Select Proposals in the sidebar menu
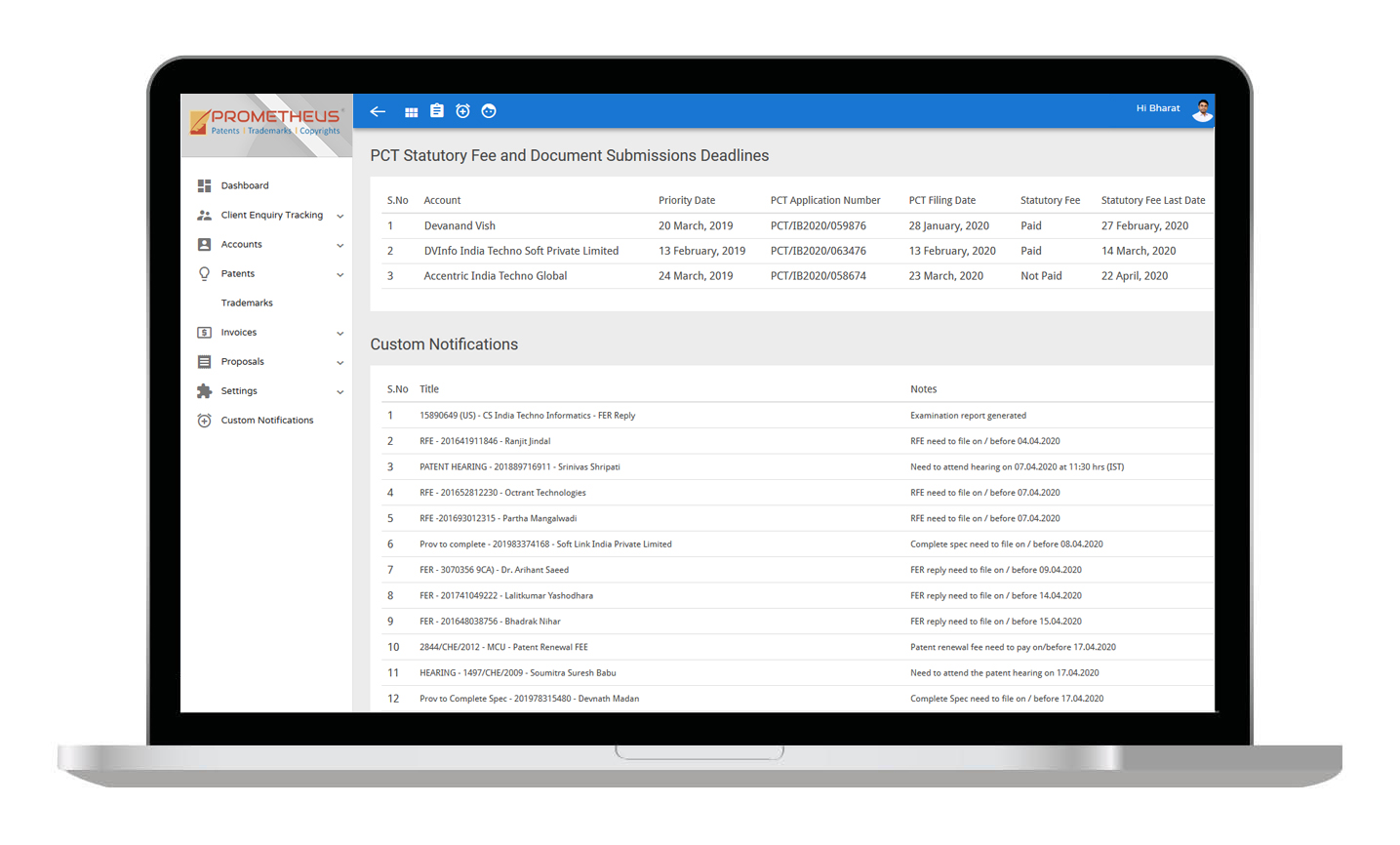Screen dimensions: 1400x845 tap(242, 362)
